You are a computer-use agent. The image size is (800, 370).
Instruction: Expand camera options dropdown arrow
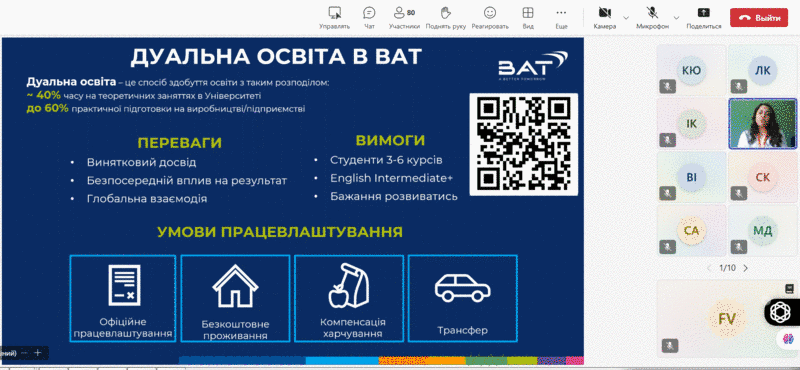pos(626,17)
